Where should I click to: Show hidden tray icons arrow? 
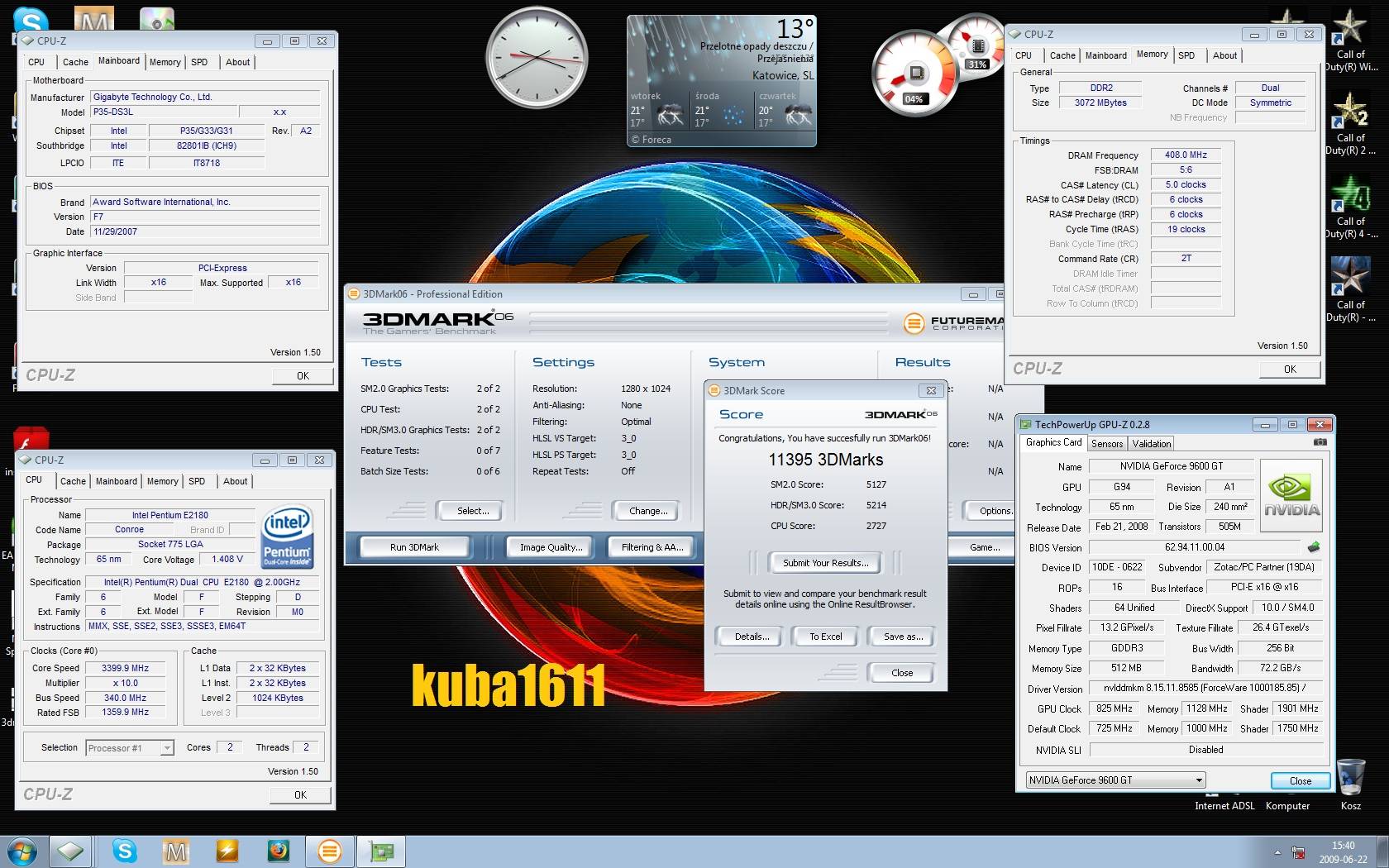click(x=1277, y=852)
